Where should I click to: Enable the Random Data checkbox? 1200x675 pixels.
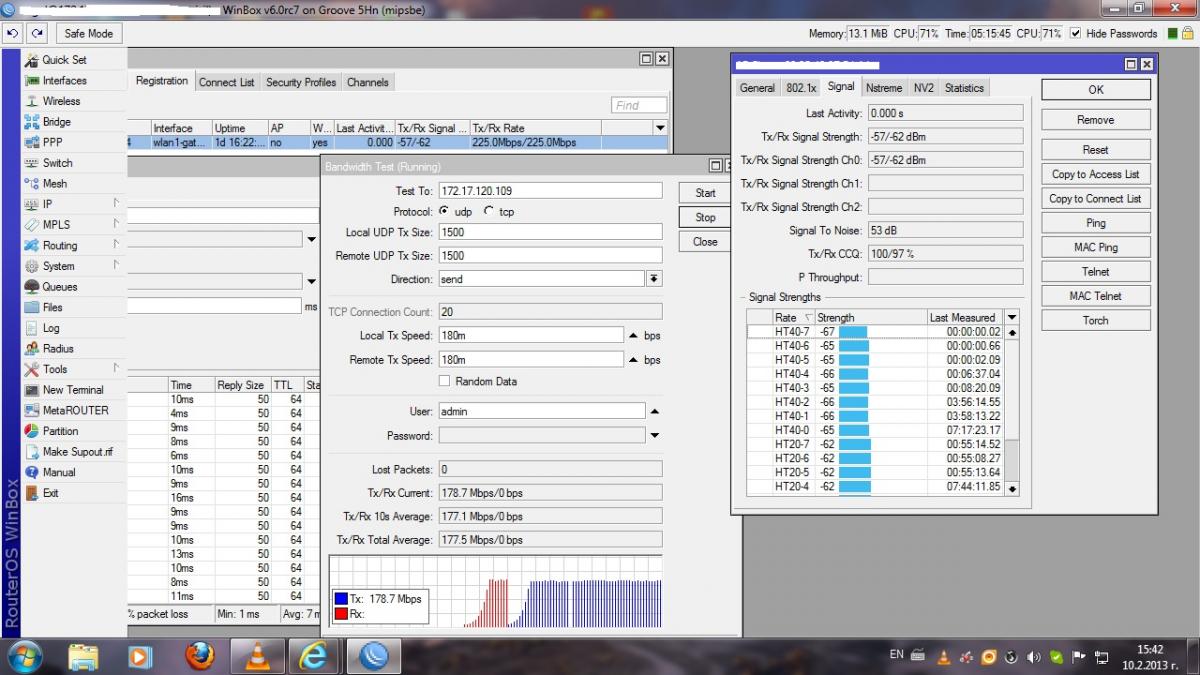[x=445, y=382]
